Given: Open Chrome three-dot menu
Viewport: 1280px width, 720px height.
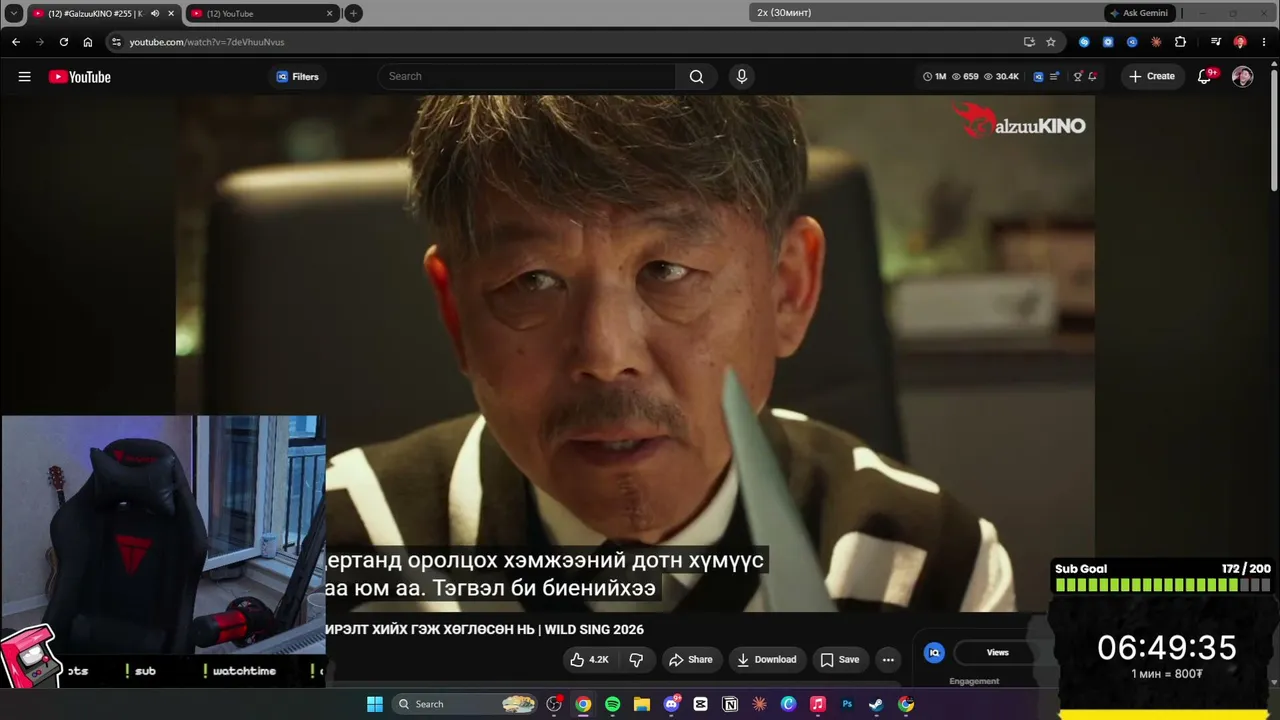Looking at the screenshot, I should 1263,42.
